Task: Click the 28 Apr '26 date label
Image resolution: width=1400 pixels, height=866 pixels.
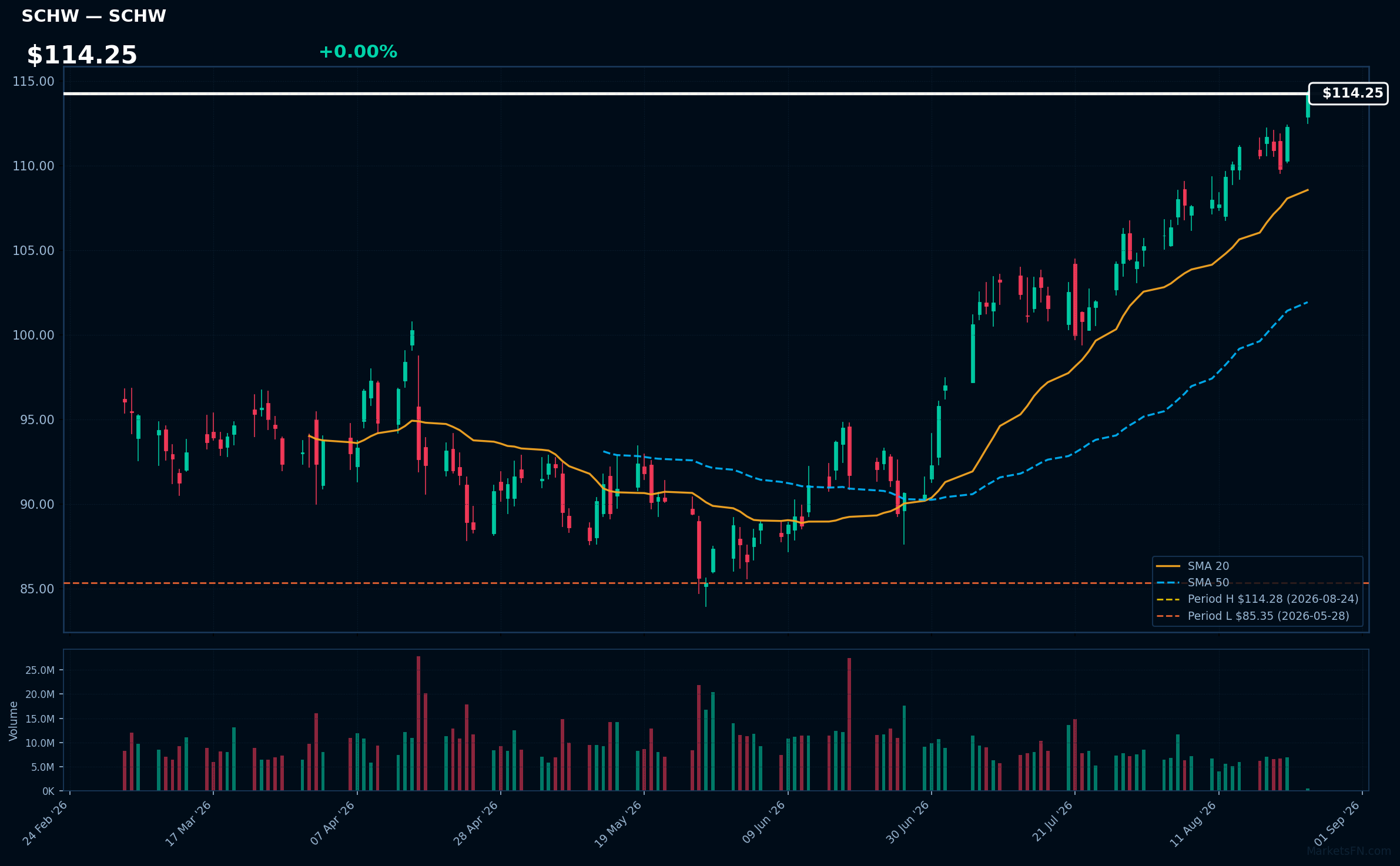Action: pyautogui.click(x=475, y=823)
